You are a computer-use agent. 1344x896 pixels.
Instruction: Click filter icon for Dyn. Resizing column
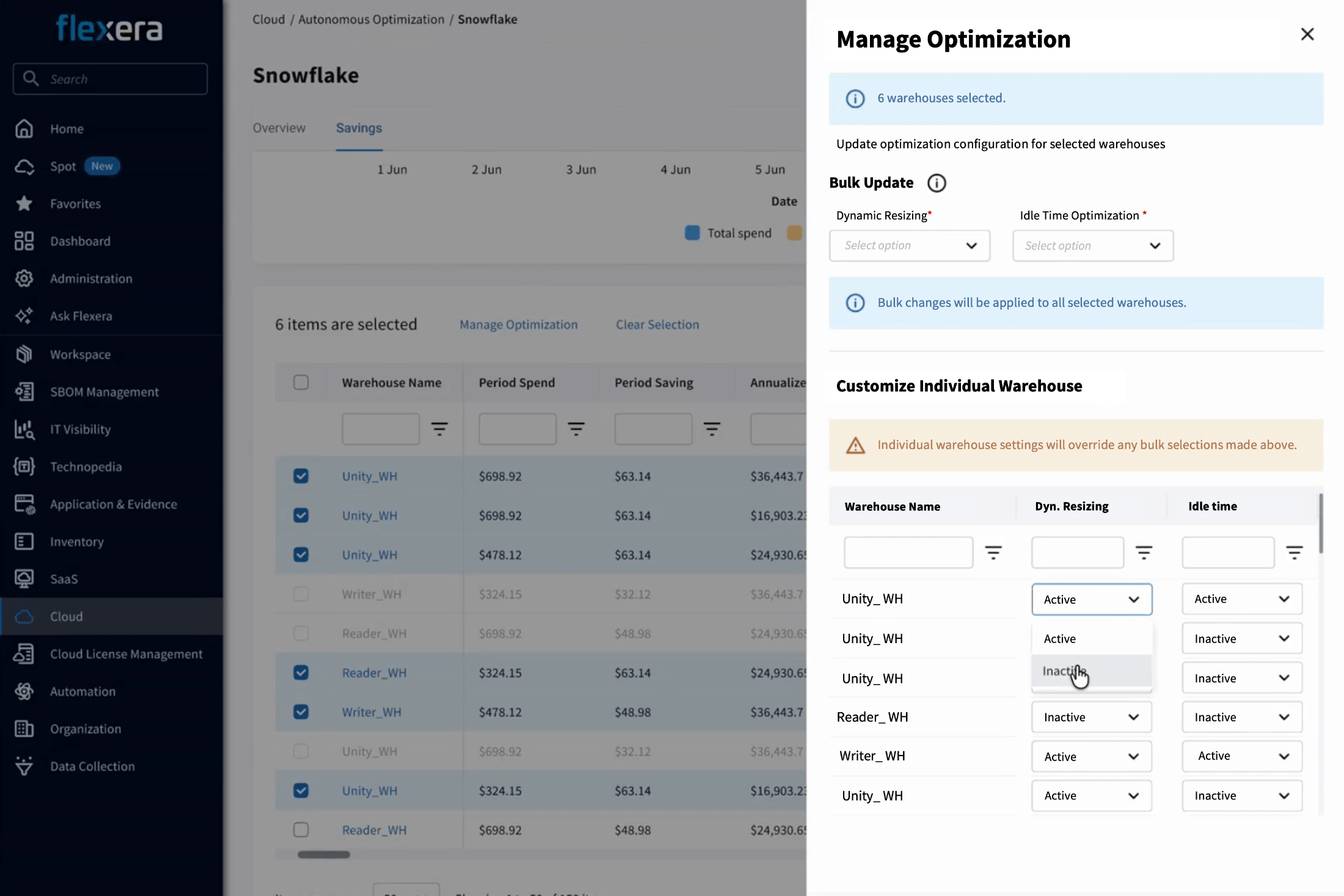[1144, 553]
